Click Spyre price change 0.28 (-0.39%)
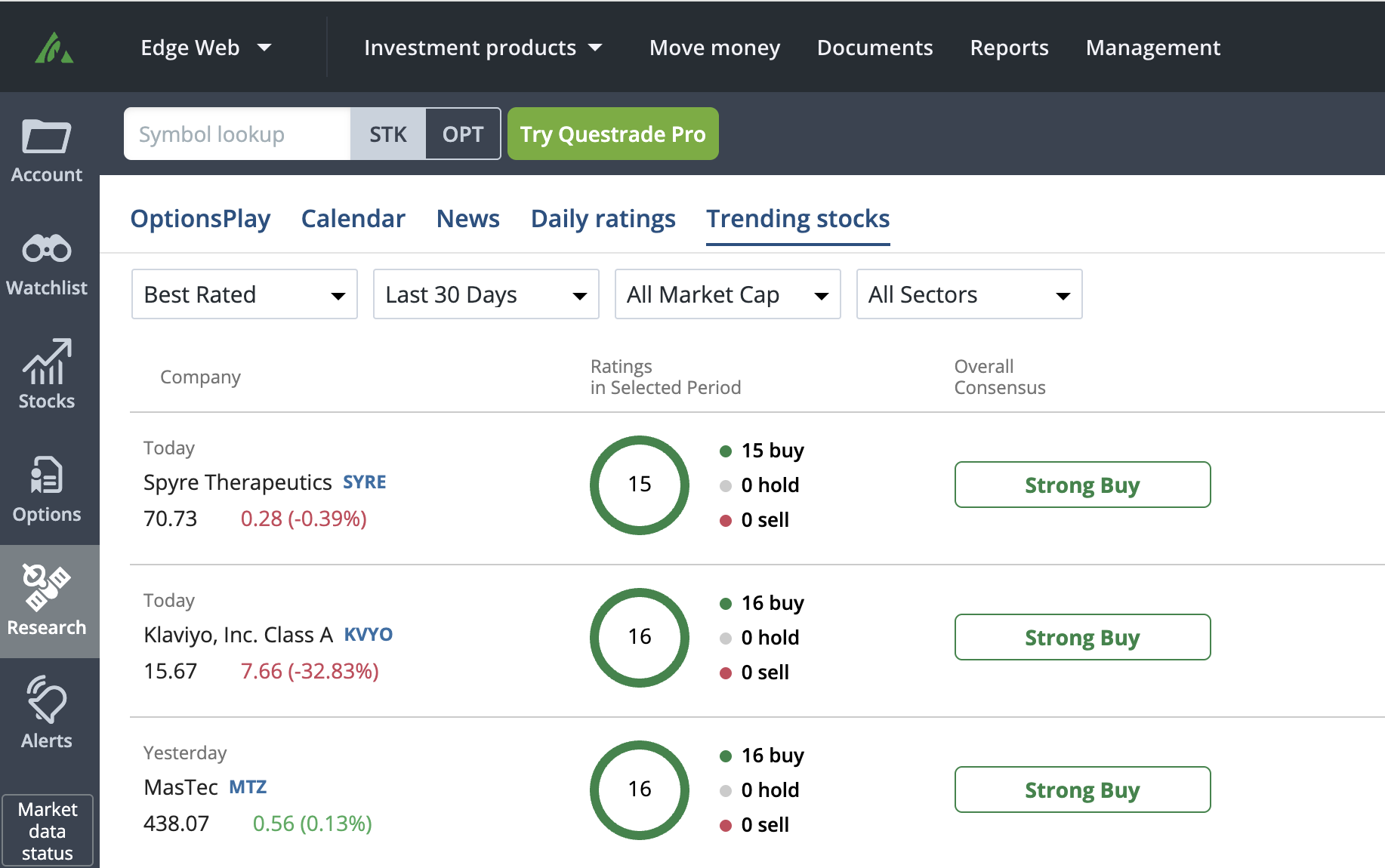The height and width of the screenshot is (868, 1385). click(304, 519)
